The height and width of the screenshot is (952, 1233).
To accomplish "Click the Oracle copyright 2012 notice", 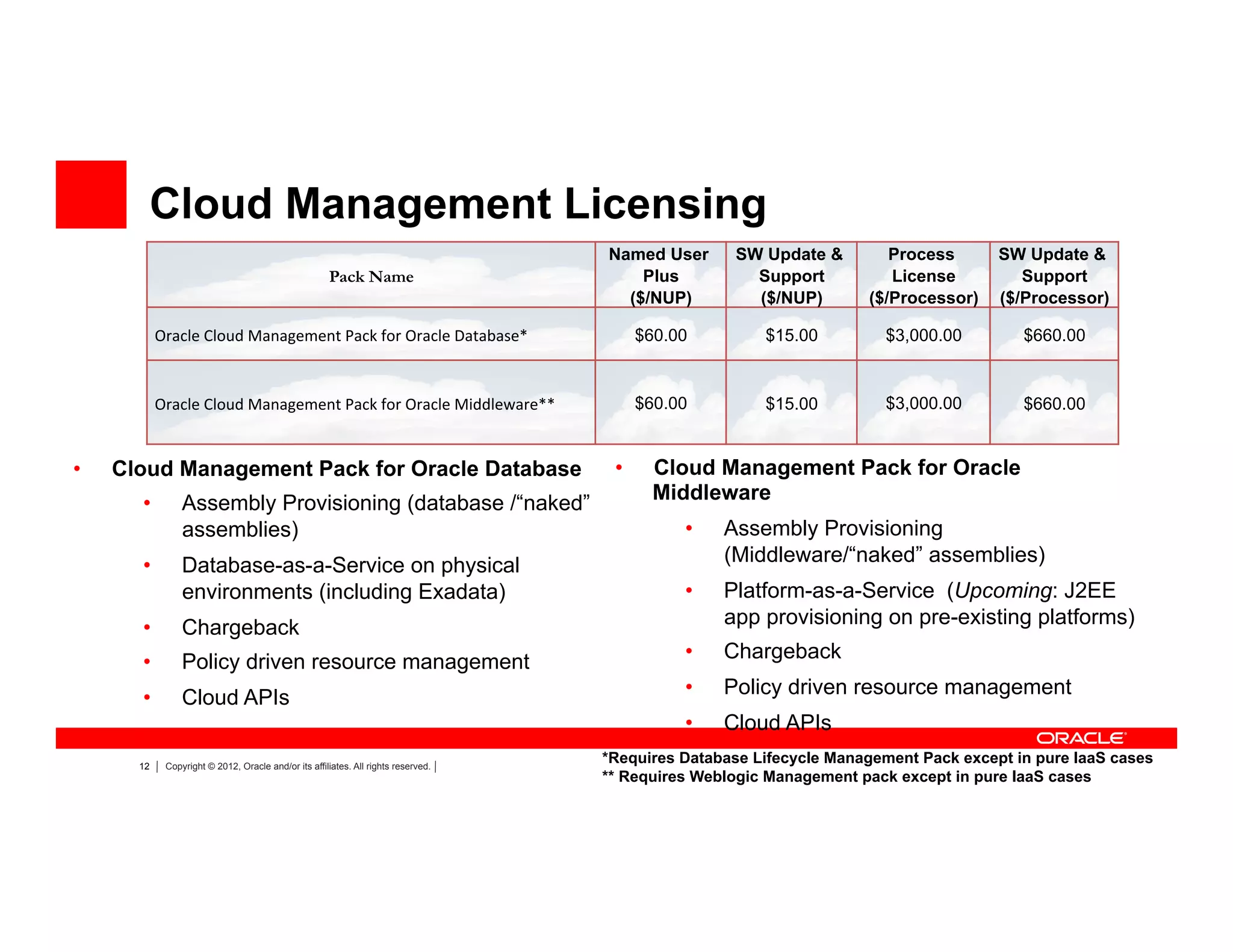I will pos(297,767).
